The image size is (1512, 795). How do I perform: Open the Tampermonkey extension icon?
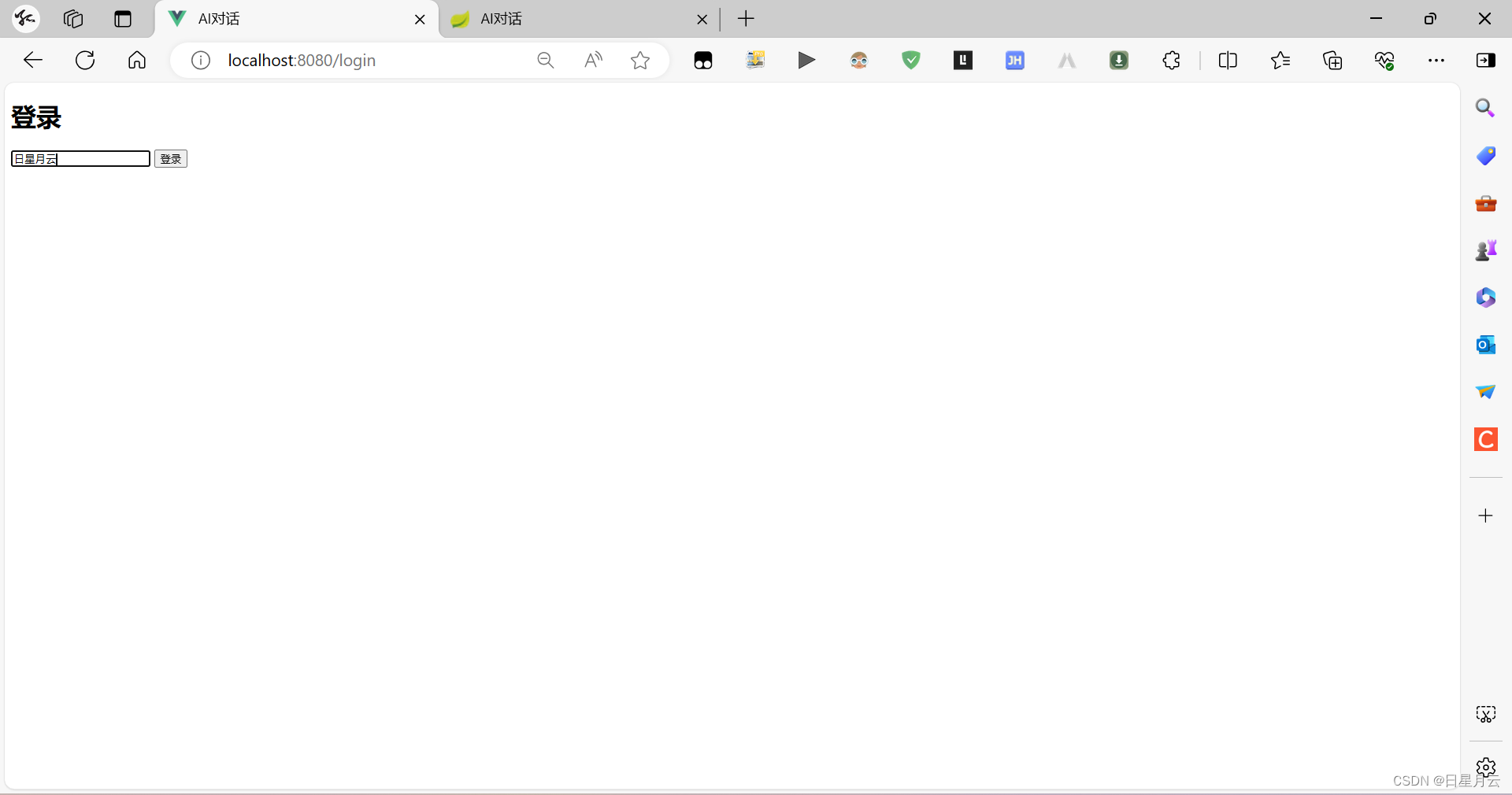click(703, 60)
